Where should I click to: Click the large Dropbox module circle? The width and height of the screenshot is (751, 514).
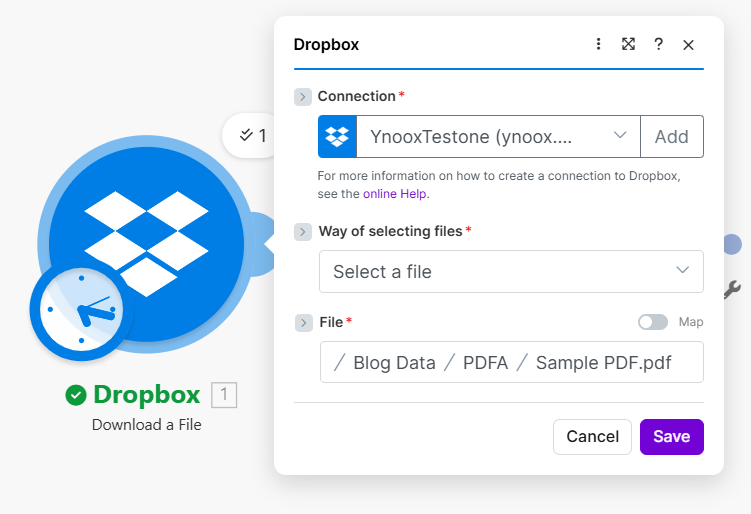[x=147, y=244]
